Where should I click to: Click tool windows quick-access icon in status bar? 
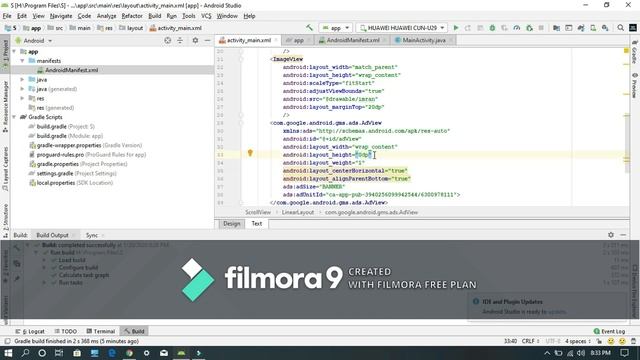[7, 341]
